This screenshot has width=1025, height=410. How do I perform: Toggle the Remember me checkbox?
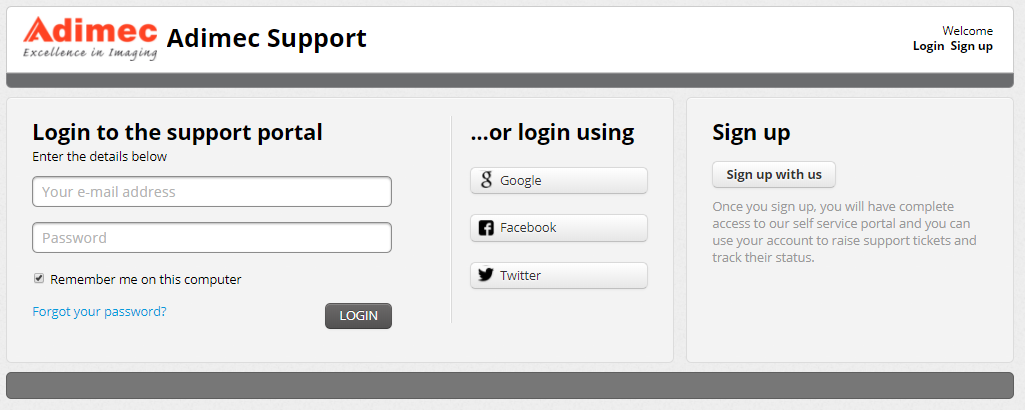39,279
